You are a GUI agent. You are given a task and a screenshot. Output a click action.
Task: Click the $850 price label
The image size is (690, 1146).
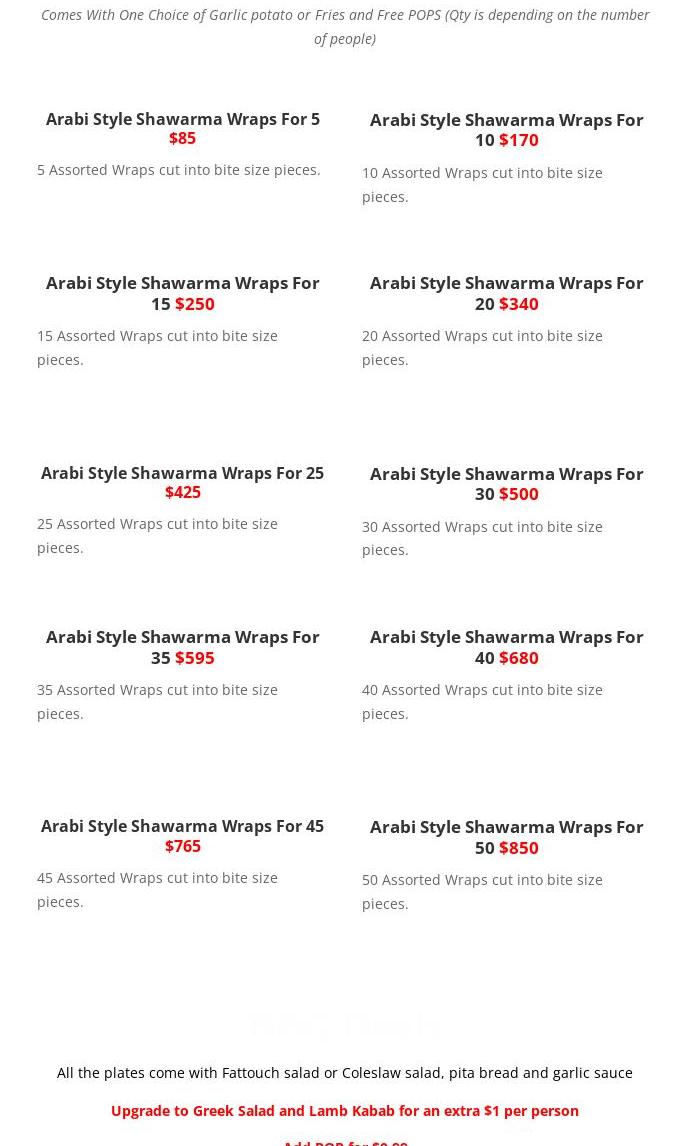click(x=518, y=848)
